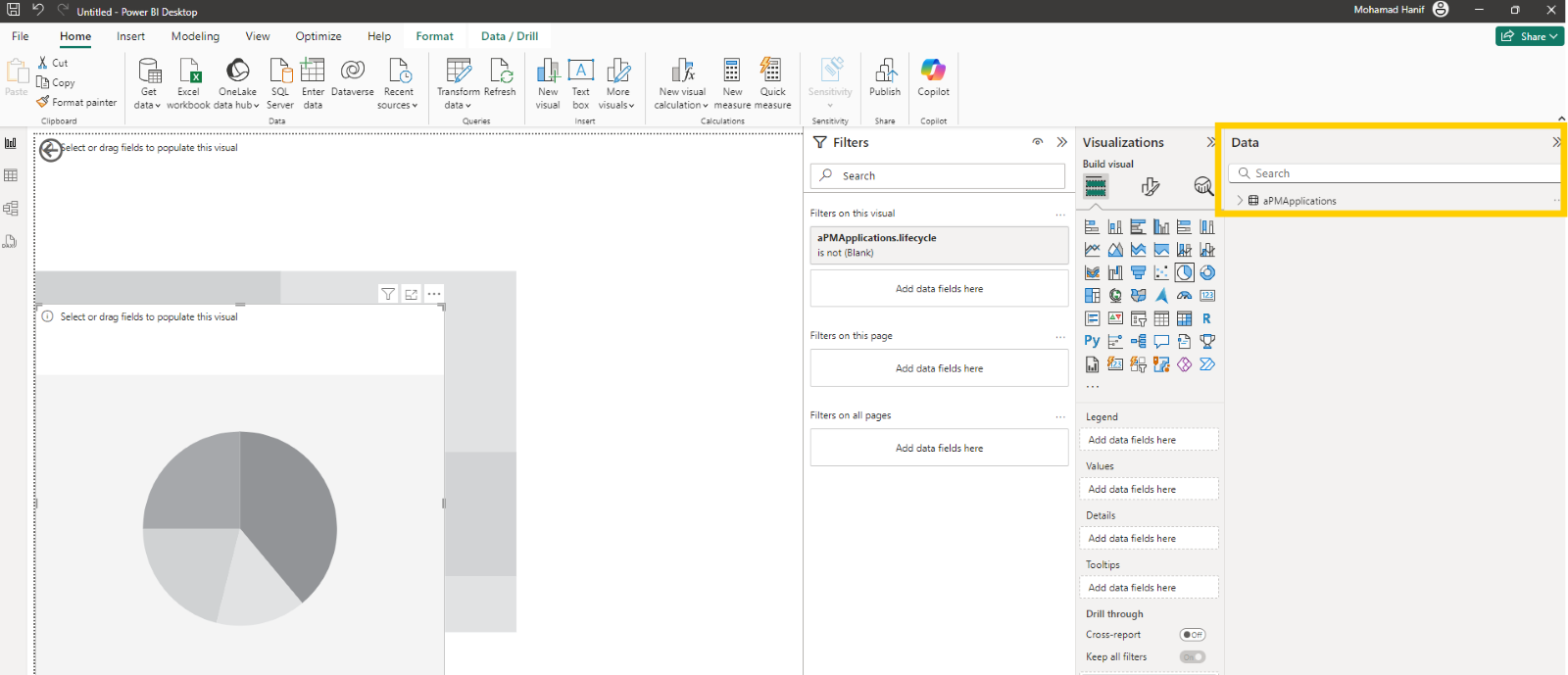Collapse the Filters pane with chevrons

click(1061, 142)
